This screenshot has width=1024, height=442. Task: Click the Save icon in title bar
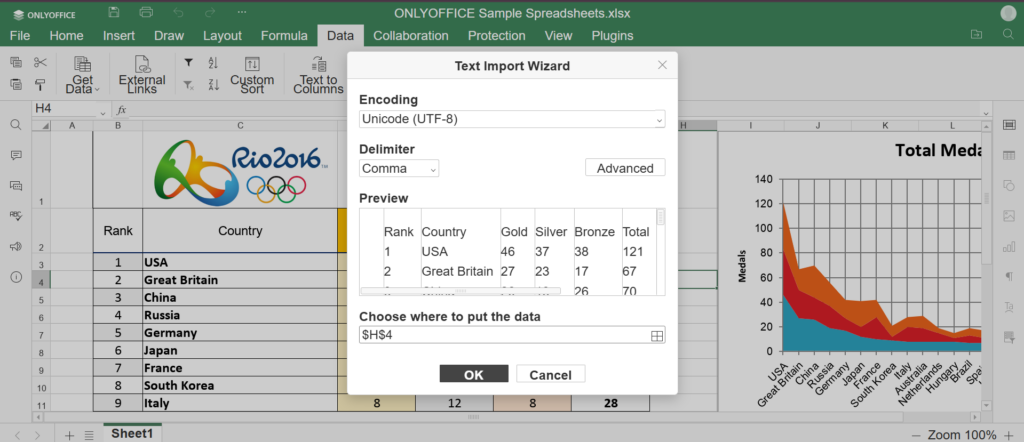pyautogui.click(x=114, y=12)
